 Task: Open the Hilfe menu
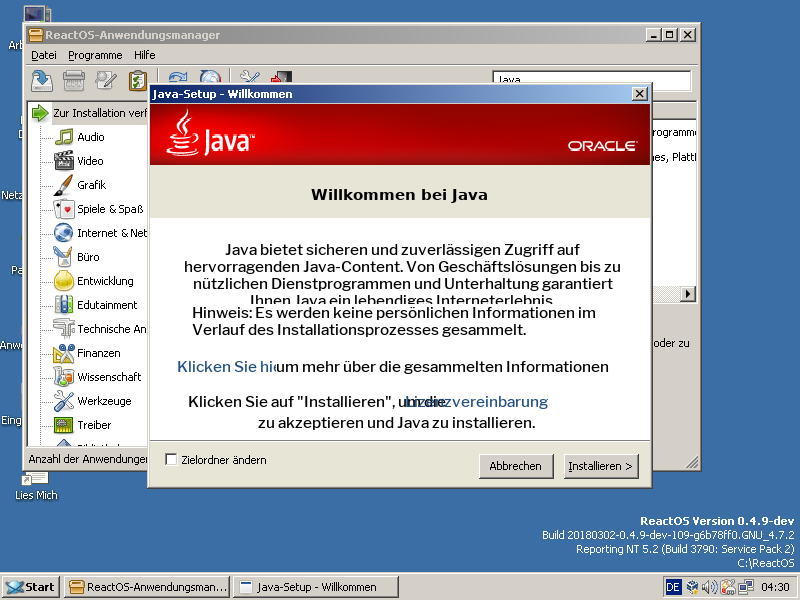pyautogui.click(x=144, y=55)
